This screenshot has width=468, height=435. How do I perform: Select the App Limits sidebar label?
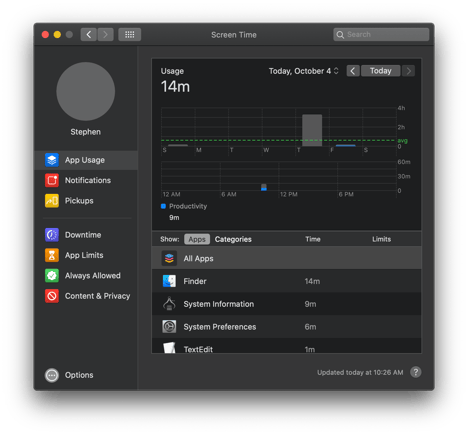coord(84,255)
